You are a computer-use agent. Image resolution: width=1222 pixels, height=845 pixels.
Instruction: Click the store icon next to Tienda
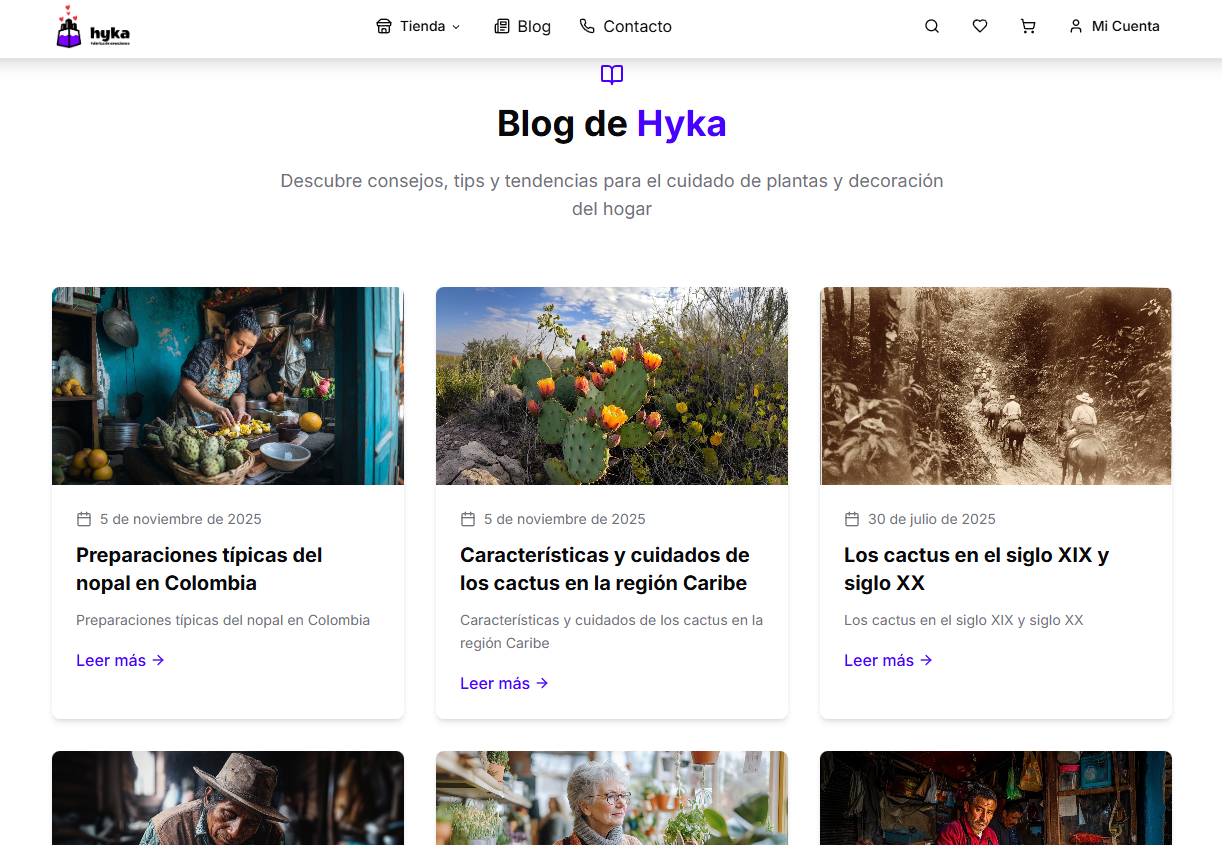tap(384, 26)
